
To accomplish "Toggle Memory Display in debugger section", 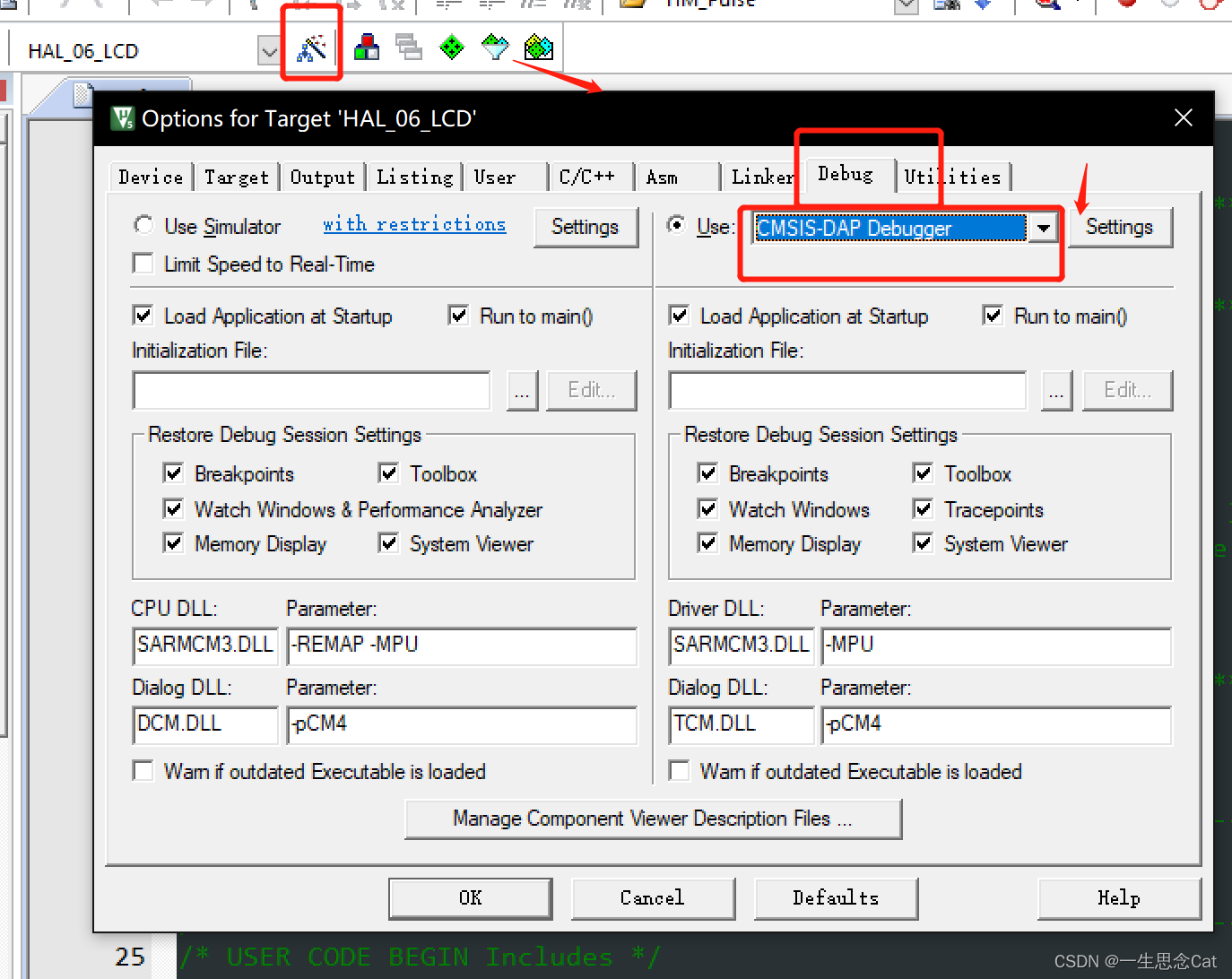I will pos(707,543).
